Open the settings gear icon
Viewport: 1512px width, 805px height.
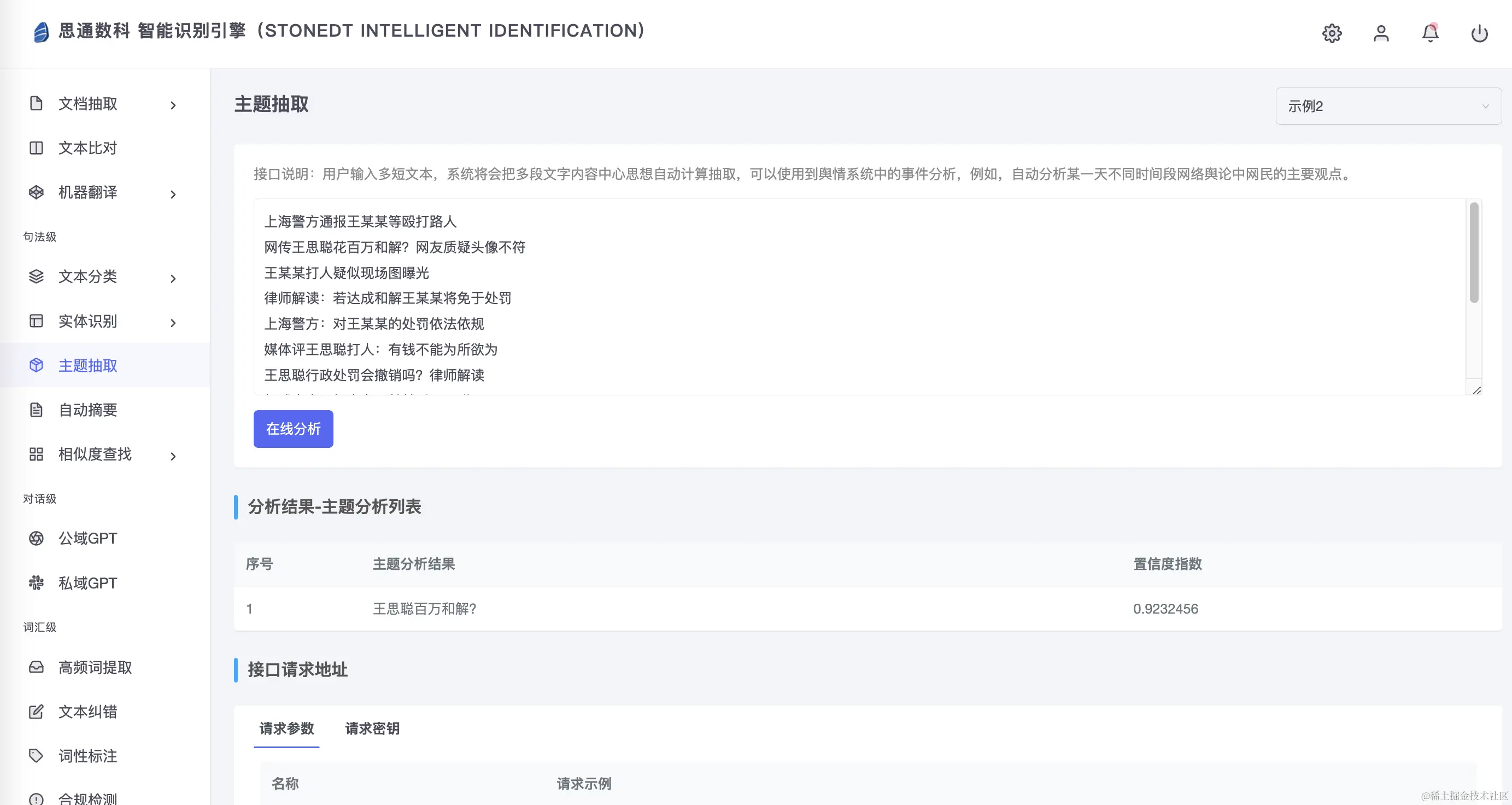point(1331,33)
